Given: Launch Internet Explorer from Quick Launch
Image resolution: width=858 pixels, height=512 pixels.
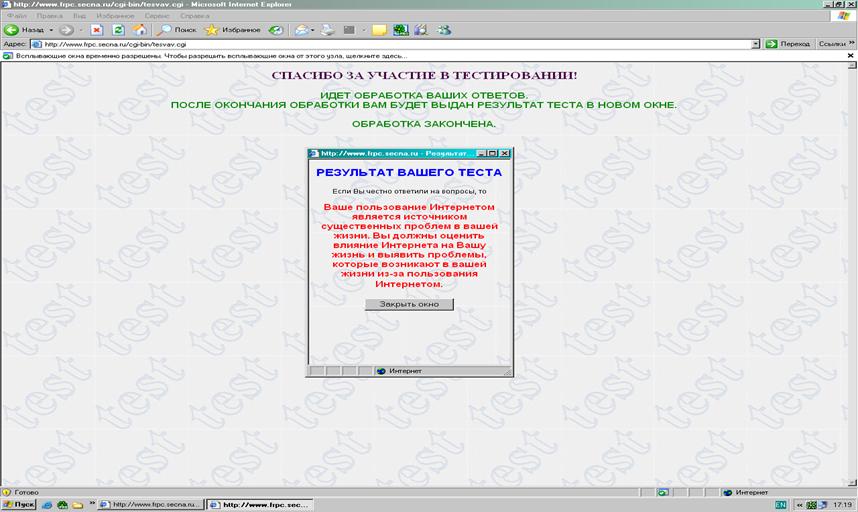Looking at the screenshot, I should (47, 505).
